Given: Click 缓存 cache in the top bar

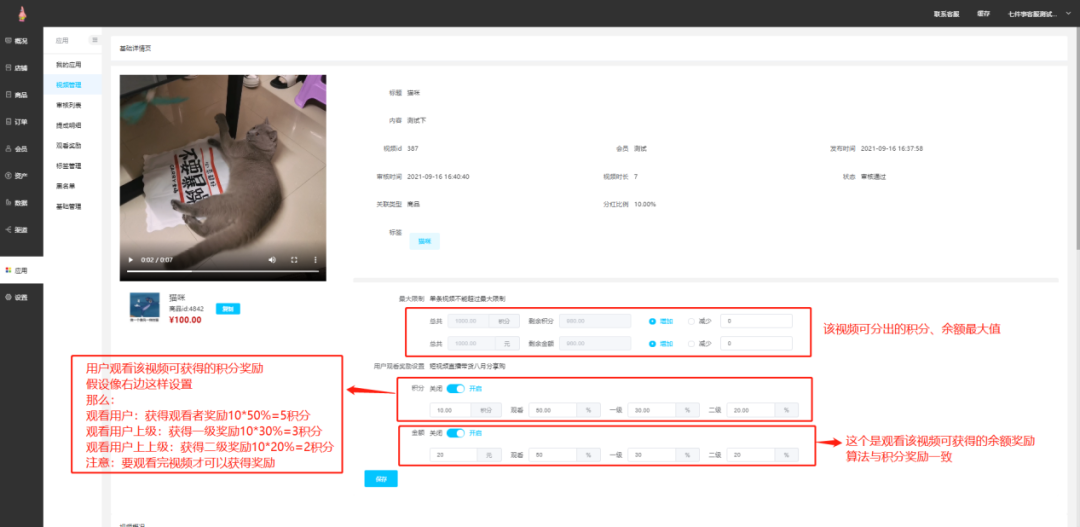Looking at the screenshot, I should (x=983, y=14).
